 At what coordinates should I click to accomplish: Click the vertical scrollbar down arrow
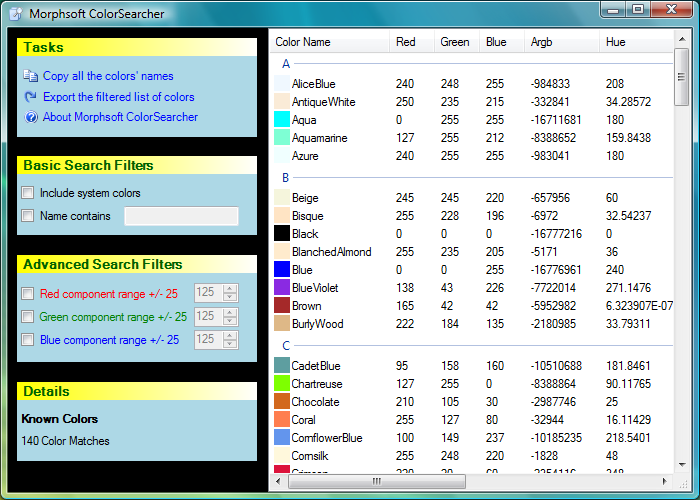tap(682, 465)
